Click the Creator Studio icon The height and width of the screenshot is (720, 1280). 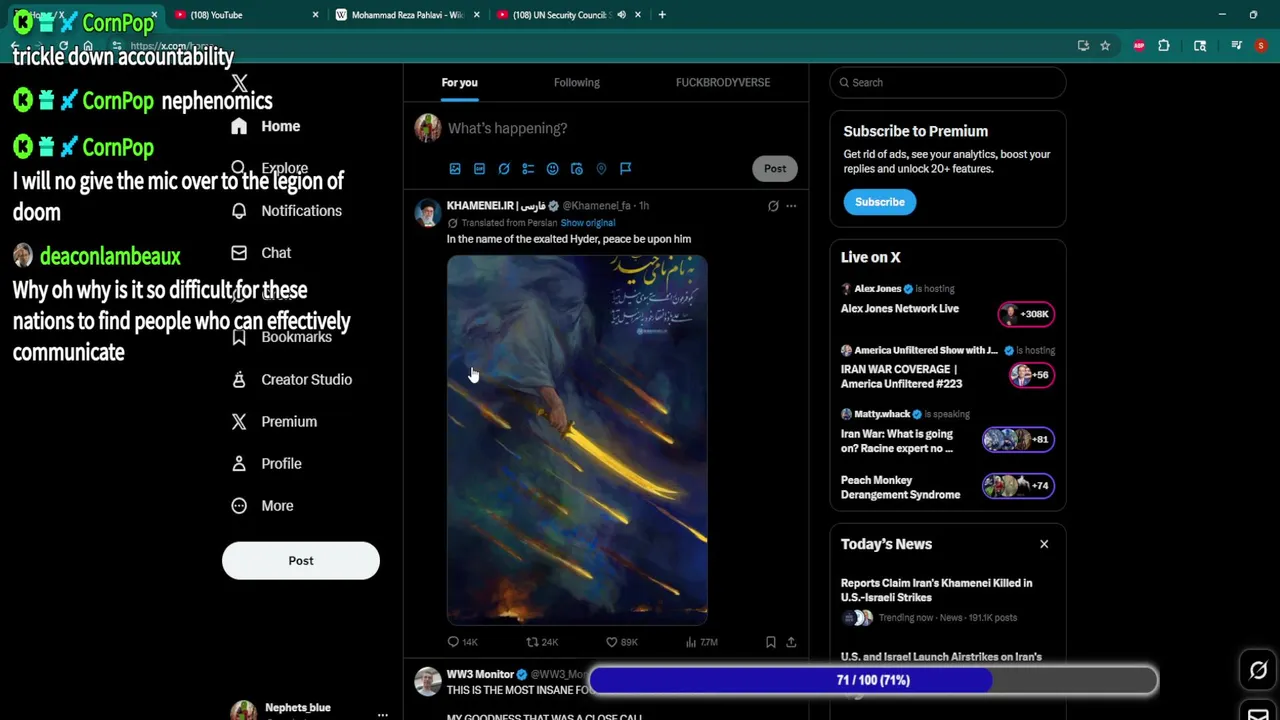pyautogui.click(x=239, y=379)
